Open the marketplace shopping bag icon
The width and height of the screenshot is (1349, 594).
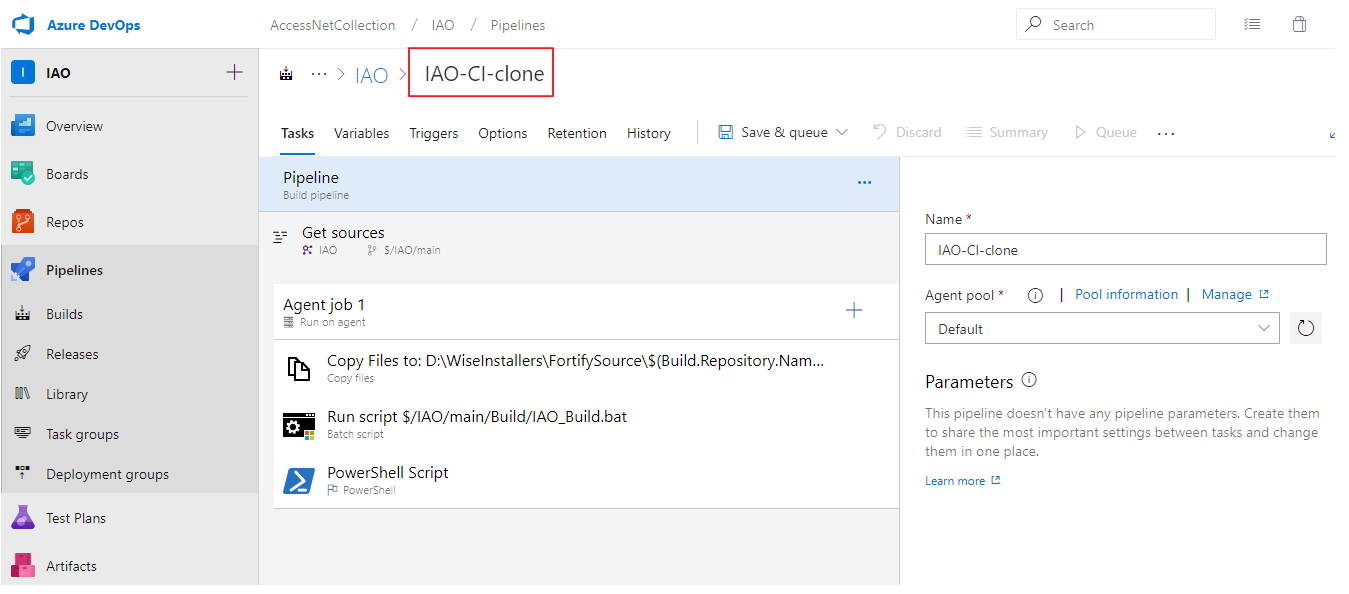pyautogui.click(x=1299, y=25)
